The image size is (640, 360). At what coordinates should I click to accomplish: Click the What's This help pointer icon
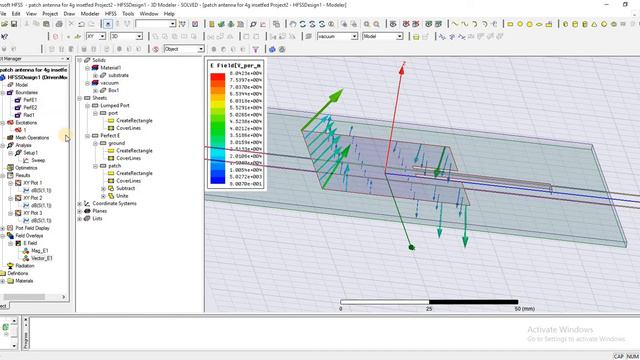4,37
